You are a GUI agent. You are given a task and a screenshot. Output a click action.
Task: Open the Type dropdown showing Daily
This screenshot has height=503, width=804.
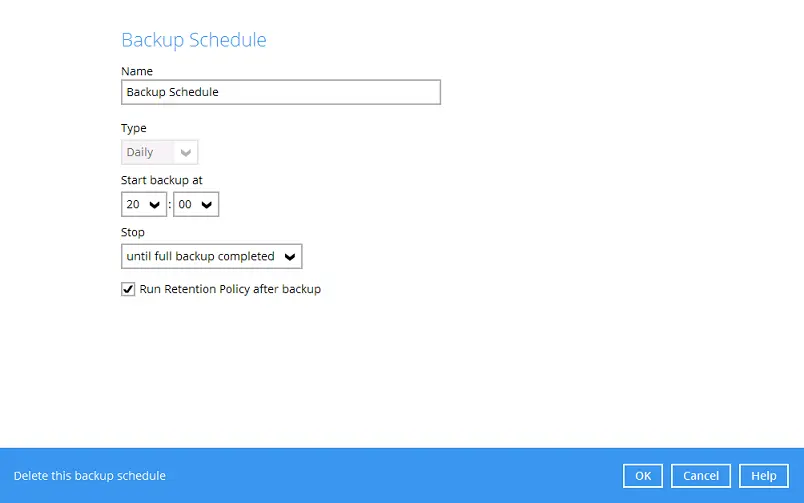159,152
